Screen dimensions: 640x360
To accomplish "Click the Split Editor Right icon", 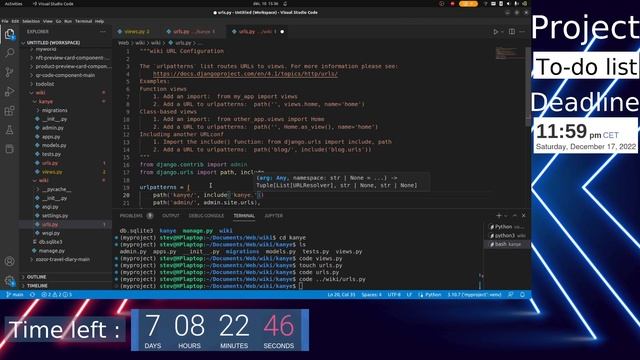I will tap(512, 31).
